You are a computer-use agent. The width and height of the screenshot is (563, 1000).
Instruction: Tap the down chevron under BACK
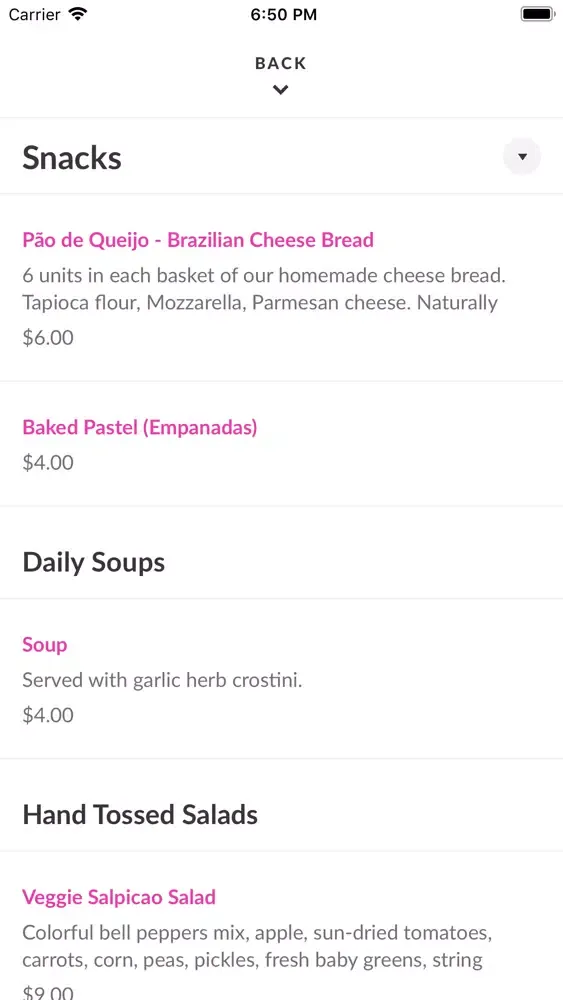(281, 90)
